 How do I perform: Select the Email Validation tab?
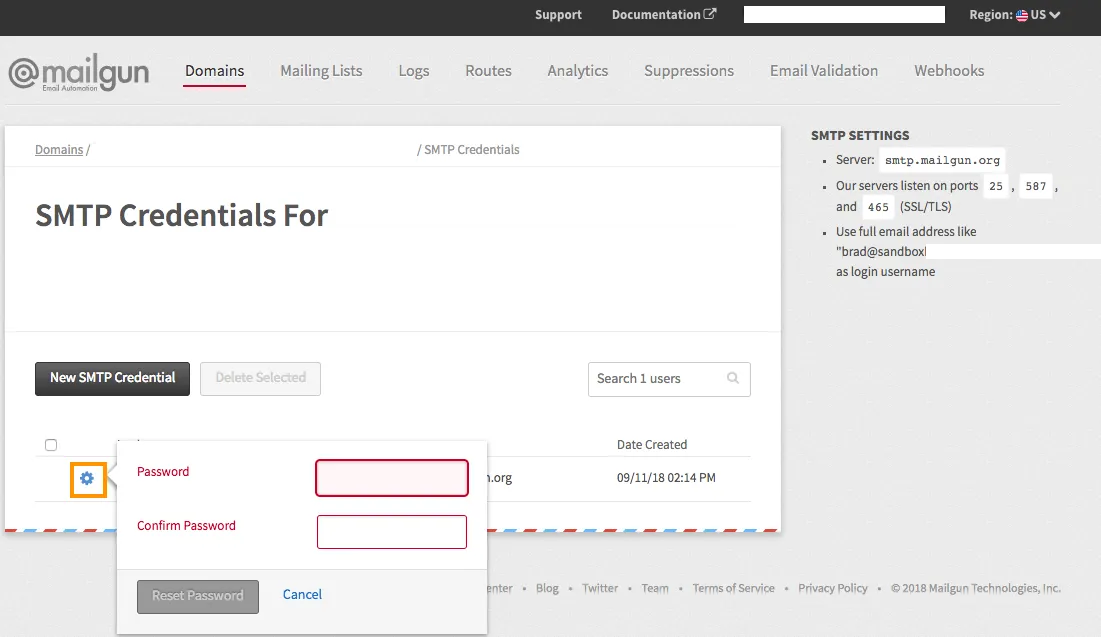click(x=823, y=71)
